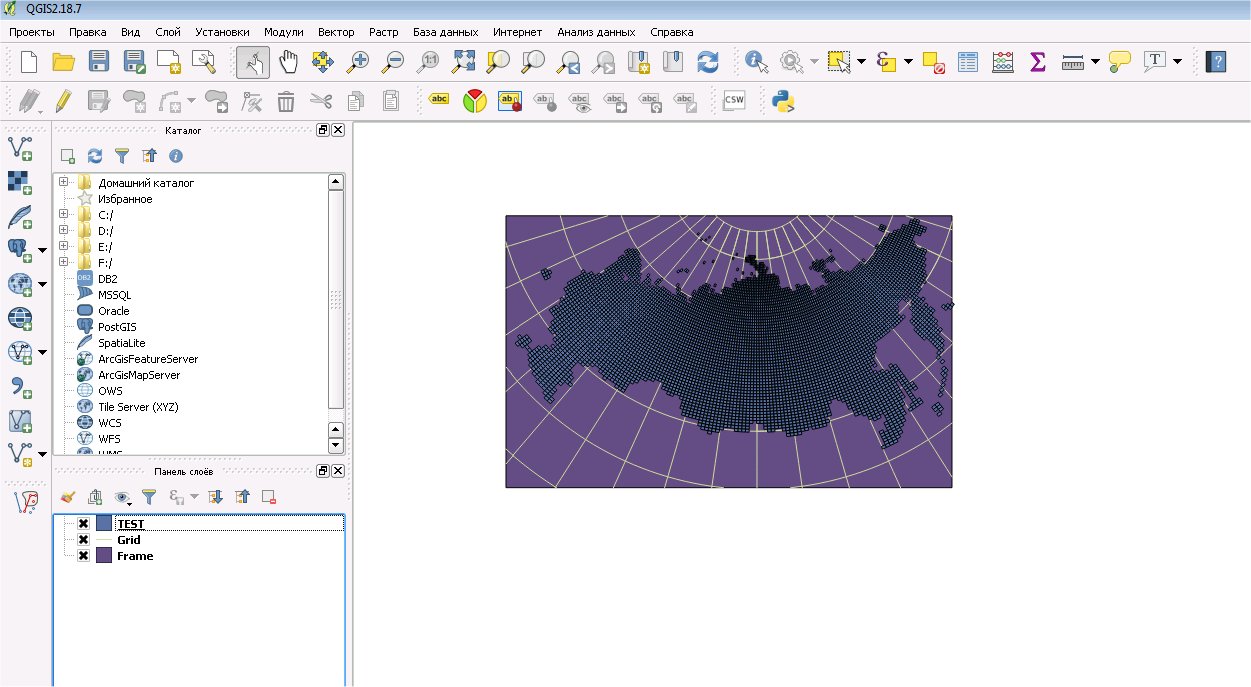
Task: Open the Python console
Action: [x=783, y=100]
